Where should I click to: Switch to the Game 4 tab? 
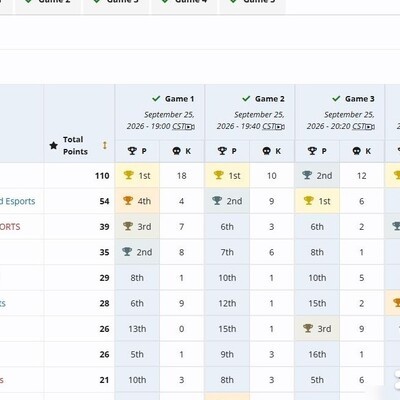tap(184, 3)
